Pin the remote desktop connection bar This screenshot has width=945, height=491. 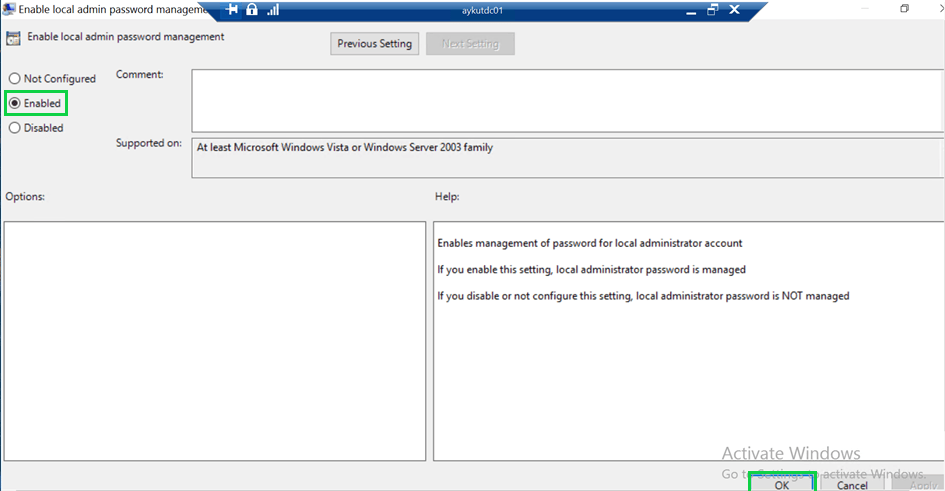click(232, 10)
